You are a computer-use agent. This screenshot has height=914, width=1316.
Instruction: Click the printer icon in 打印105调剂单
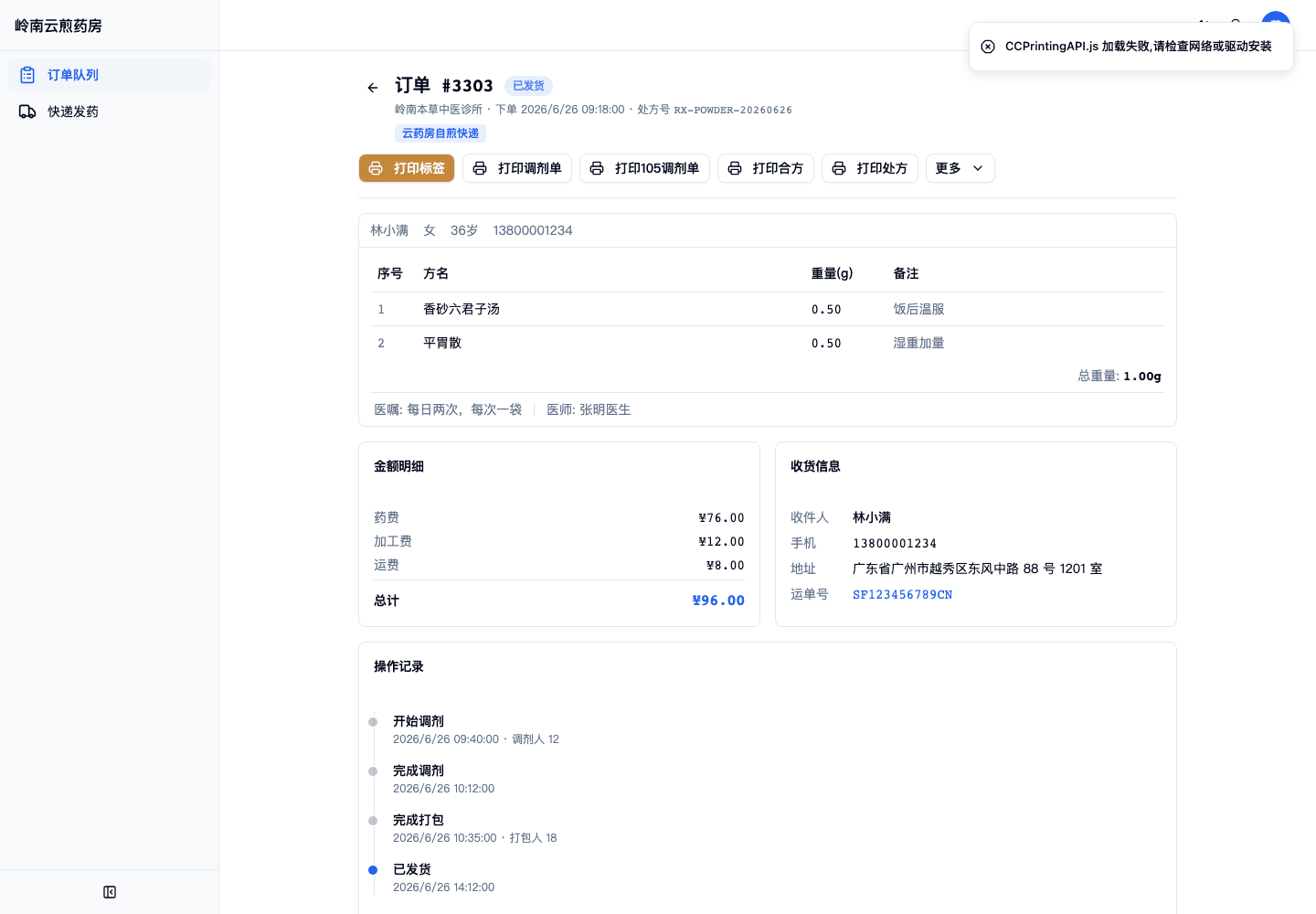pyautogui.click(x=597, y=168)
